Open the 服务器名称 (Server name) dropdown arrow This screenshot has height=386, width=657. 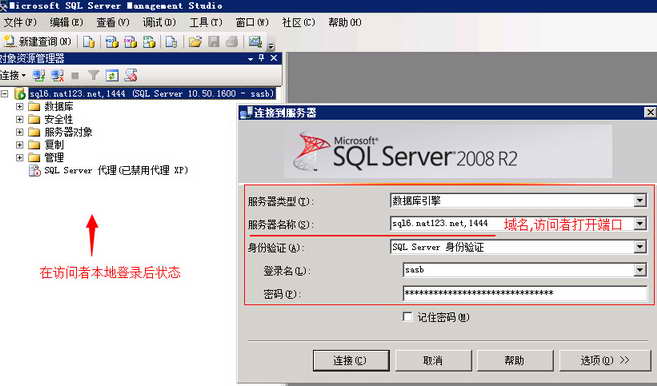point(639,224)
